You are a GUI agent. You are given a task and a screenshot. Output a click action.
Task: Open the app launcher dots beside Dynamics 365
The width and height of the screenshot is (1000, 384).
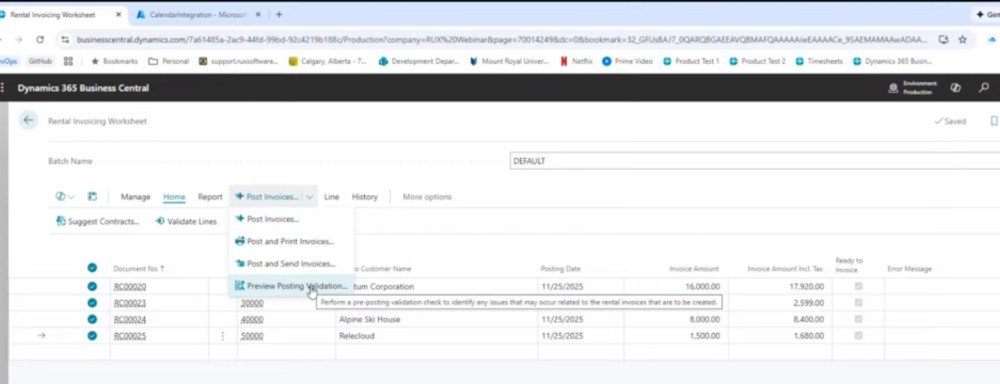pyautogui.click(x=3, y=88)
